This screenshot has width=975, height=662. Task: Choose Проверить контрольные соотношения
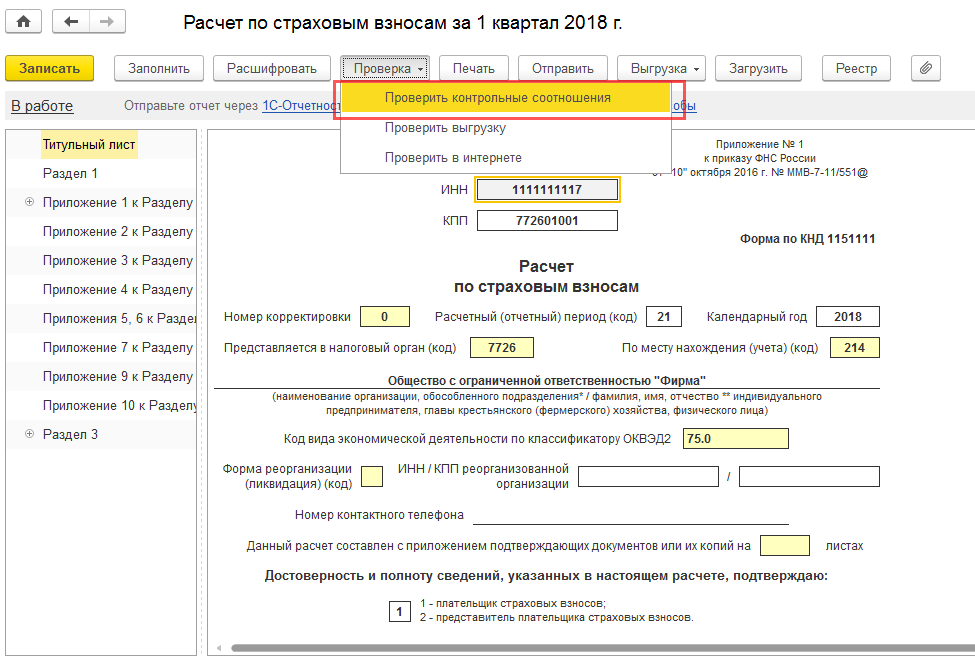506,98
